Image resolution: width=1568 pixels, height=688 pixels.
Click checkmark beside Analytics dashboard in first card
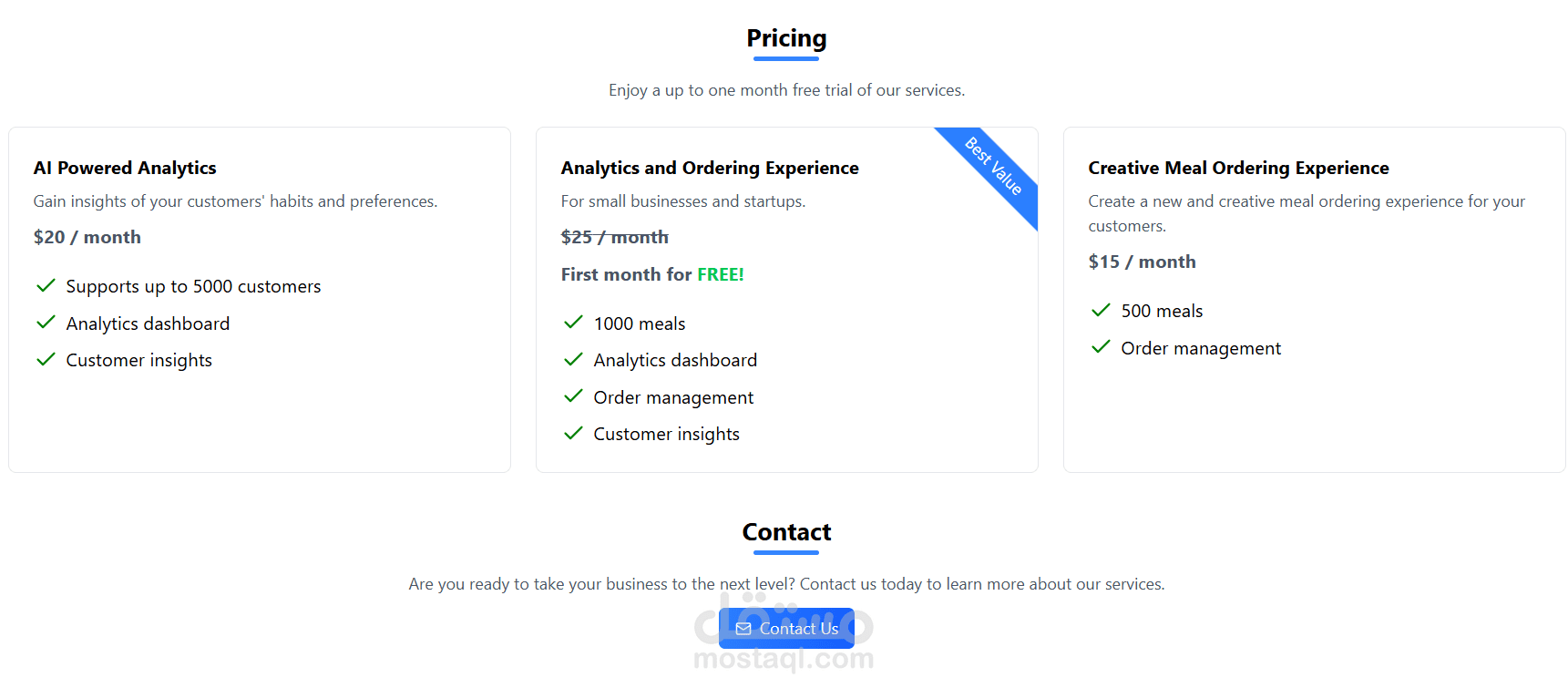46,323
